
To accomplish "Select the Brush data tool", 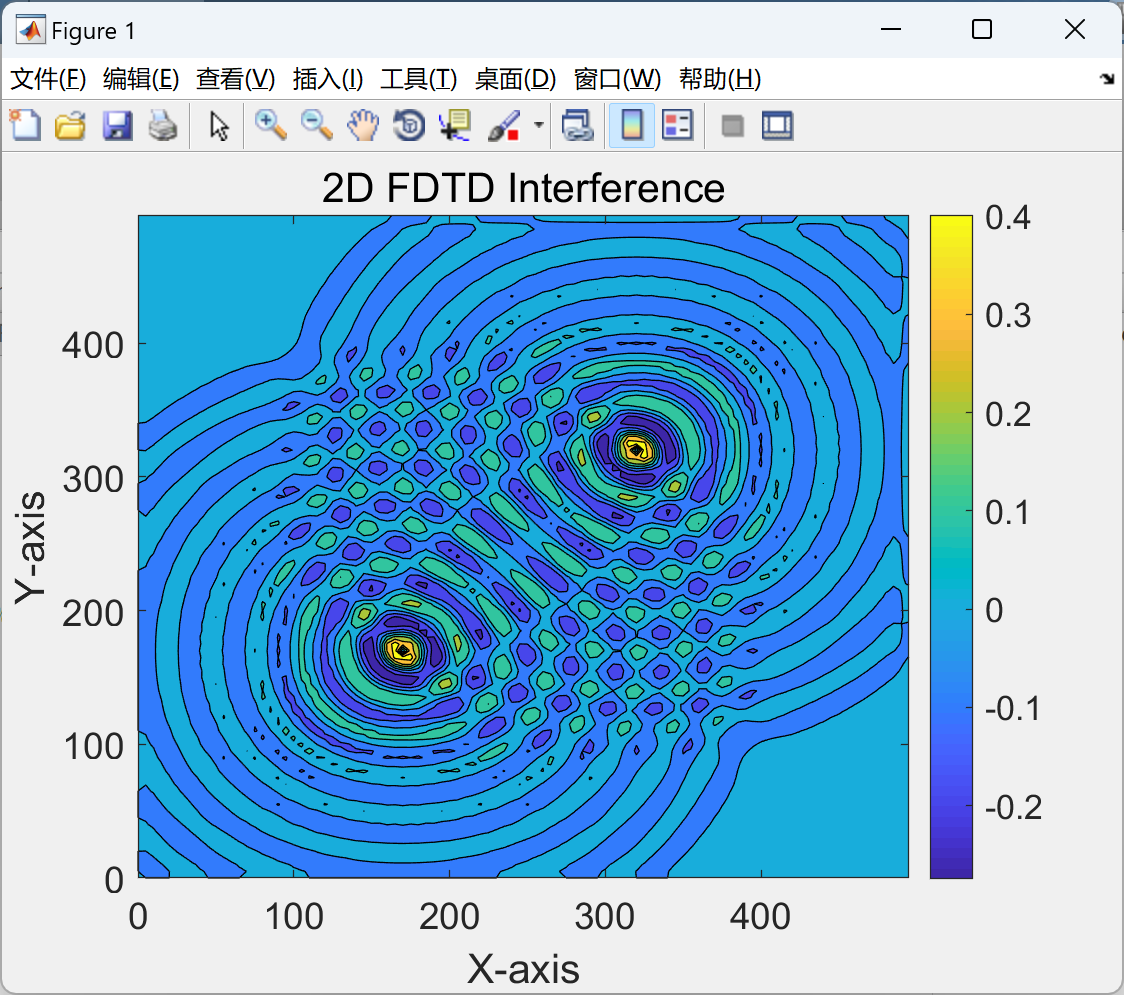I will point(504,125).
